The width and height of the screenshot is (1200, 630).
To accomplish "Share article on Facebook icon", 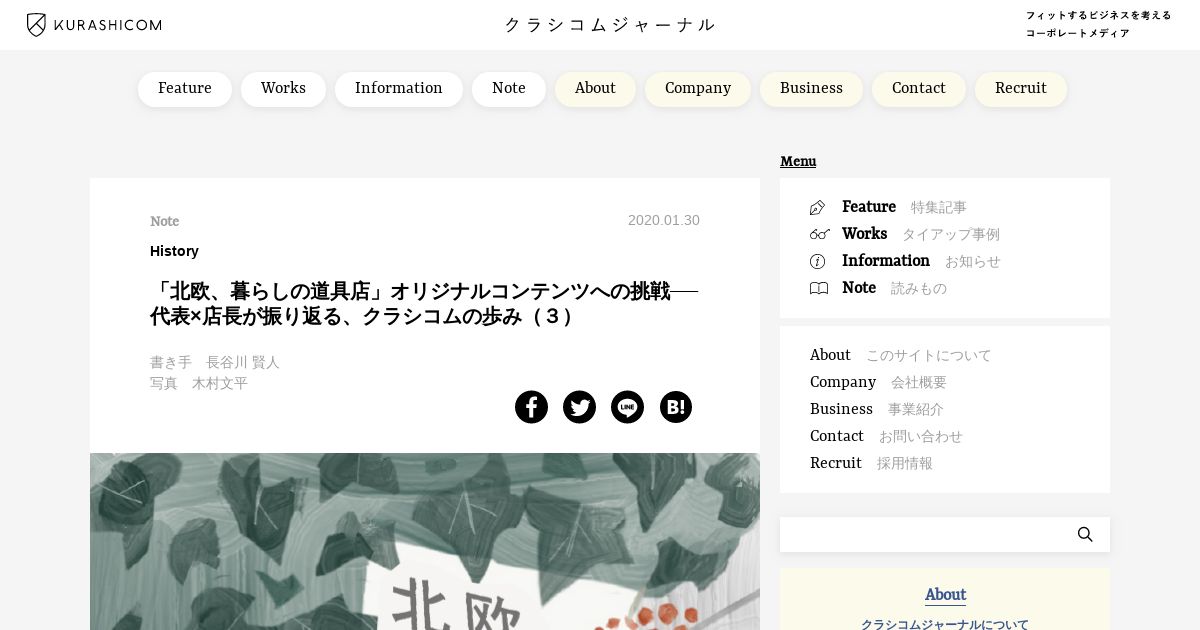I will [531, 407].
